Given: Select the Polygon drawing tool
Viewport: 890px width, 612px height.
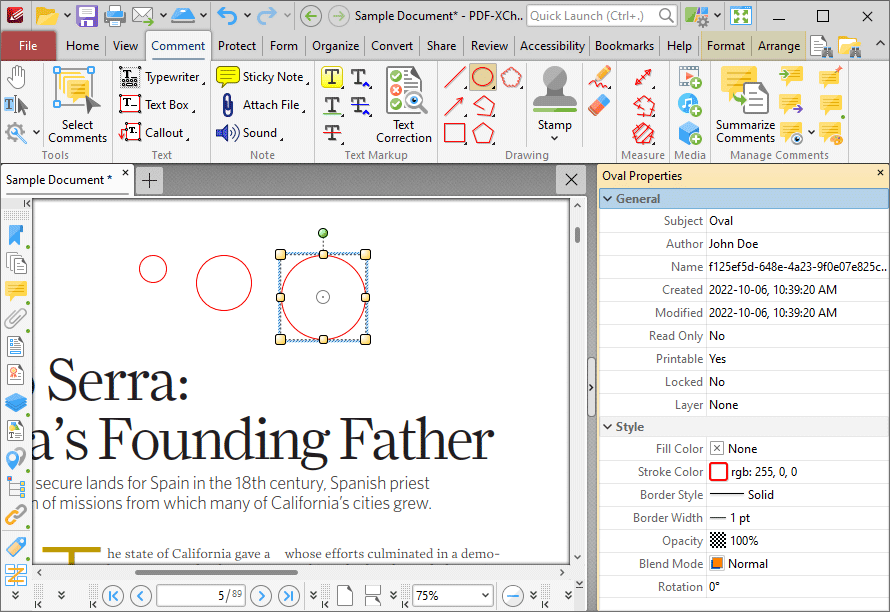Looking at the screenshot, I should (483, 133).
